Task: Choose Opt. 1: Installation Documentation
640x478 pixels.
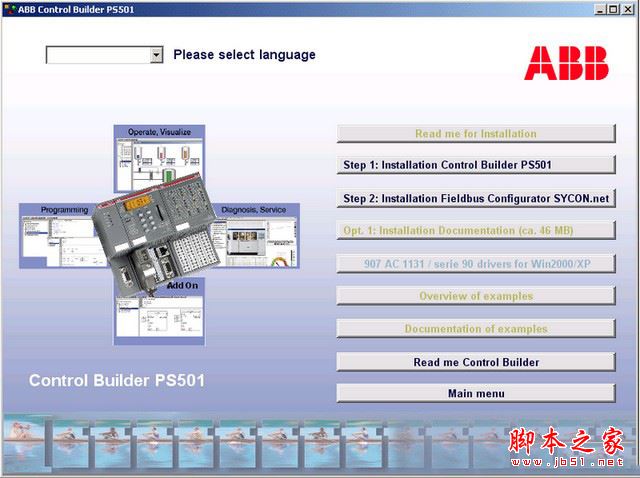Action: click(x=476, y=231)
